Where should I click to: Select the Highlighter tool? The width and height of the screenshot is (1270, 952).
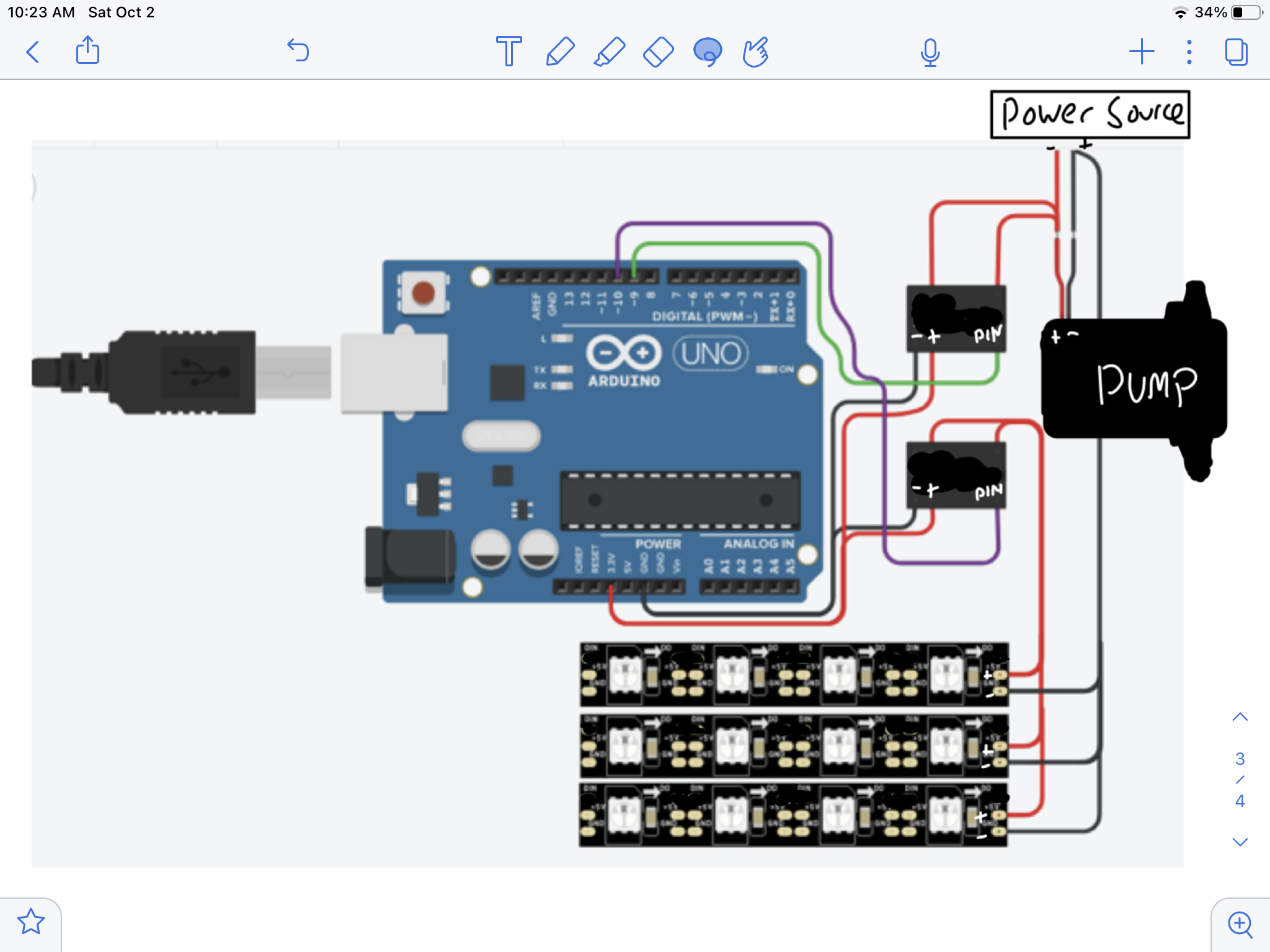pos(609,51)
